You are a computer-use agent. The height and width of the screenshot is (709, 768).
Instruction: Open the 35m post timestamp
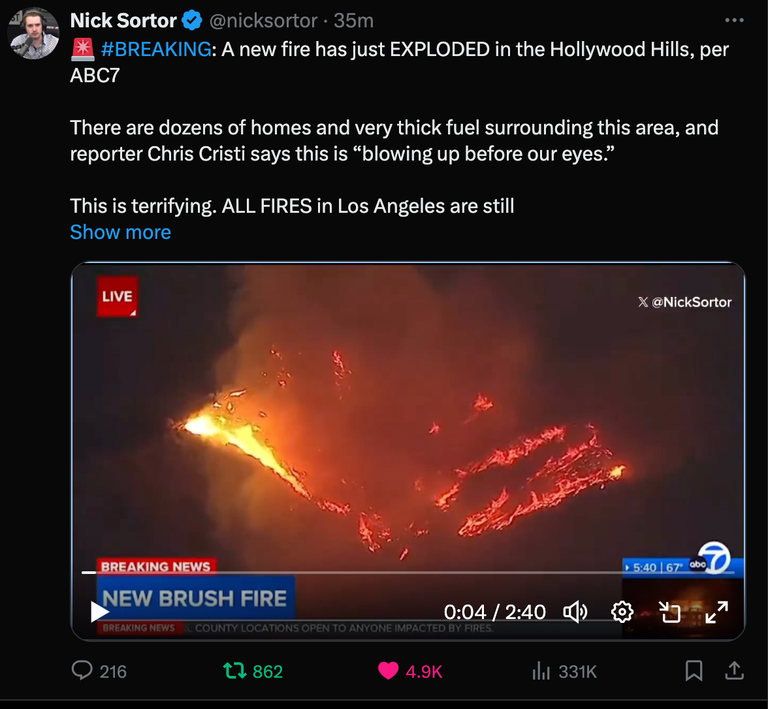click(x=354, y=21)
